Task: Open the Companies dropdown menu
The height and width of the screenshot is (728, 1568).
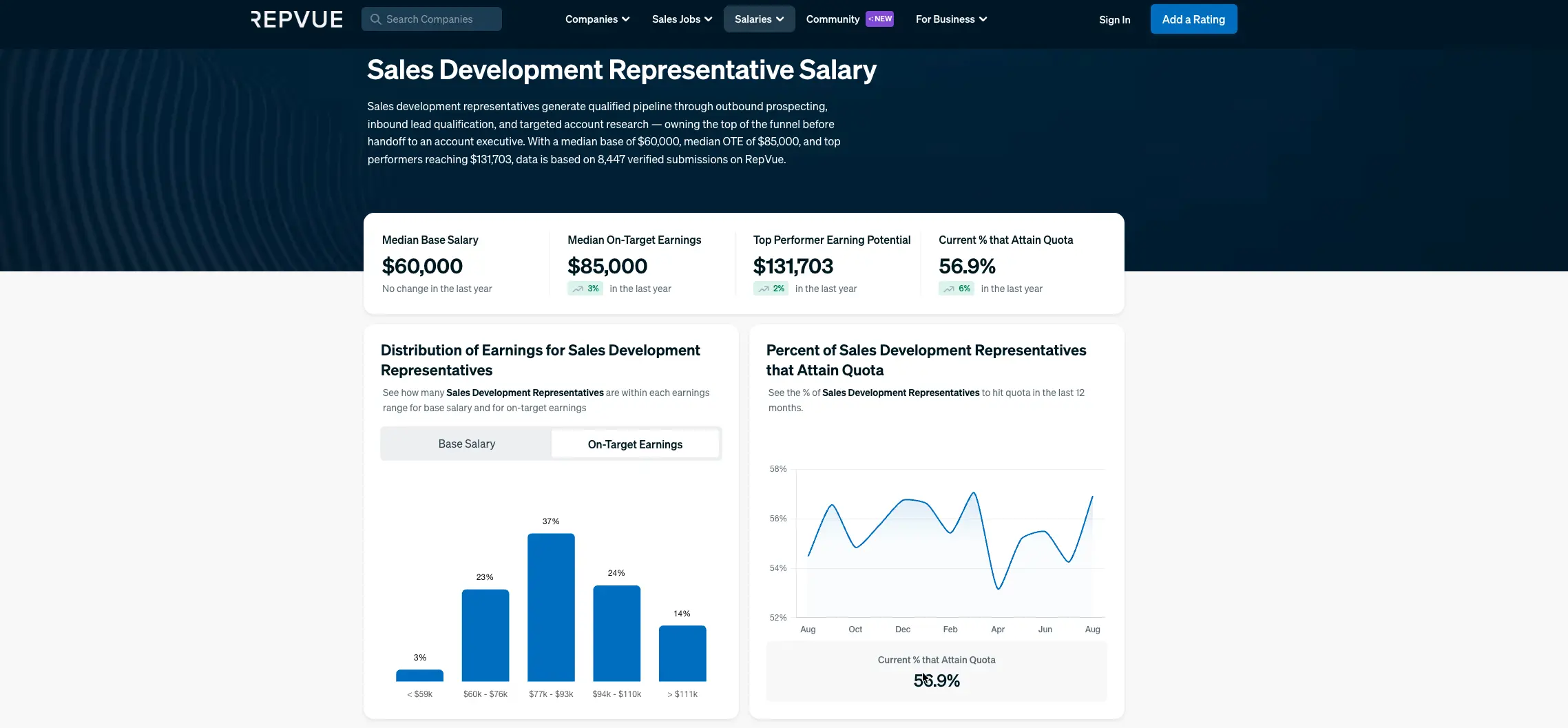Action: click(x=597, y=19)
